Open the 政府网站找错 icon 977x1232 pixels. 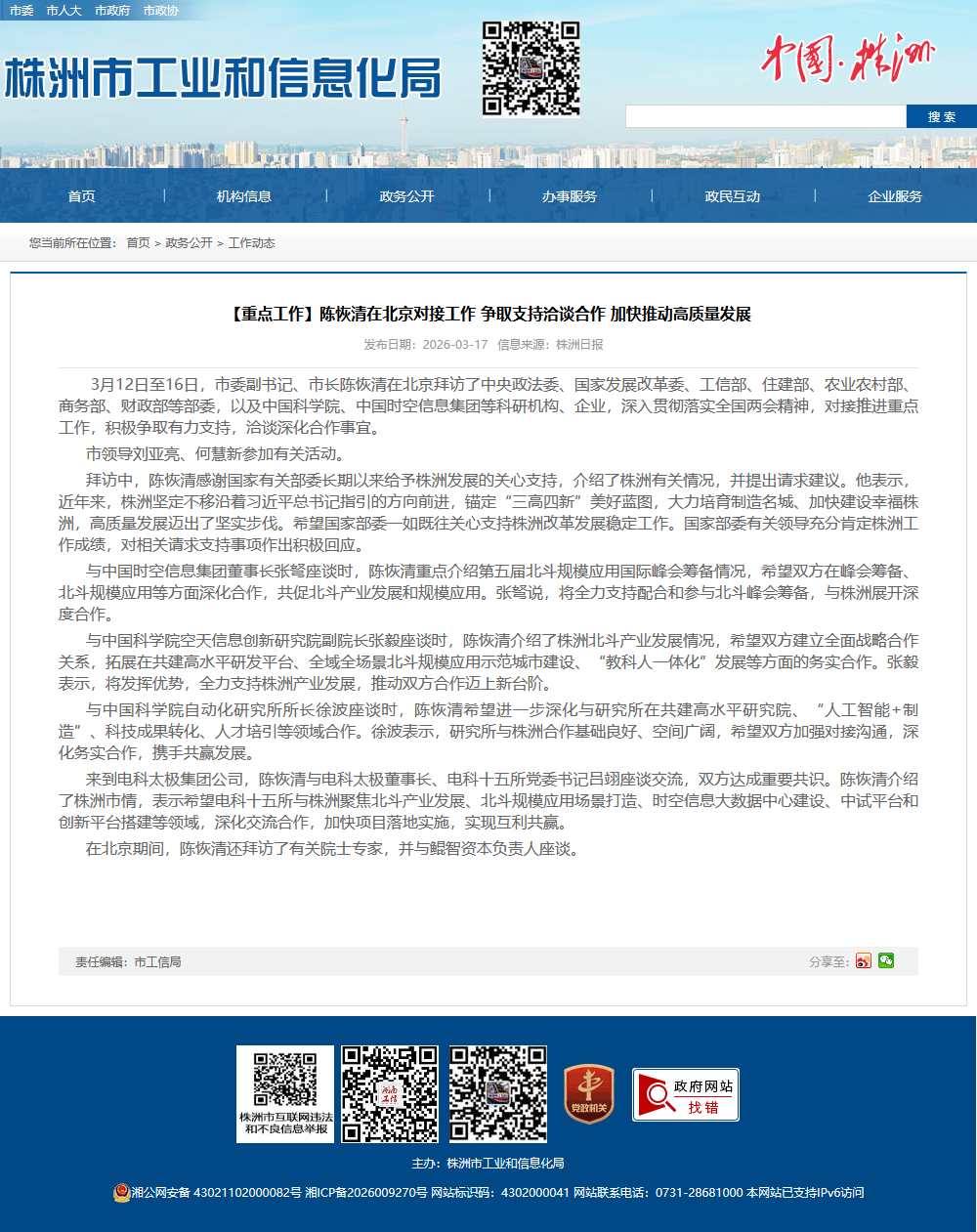coord(686,1094)
